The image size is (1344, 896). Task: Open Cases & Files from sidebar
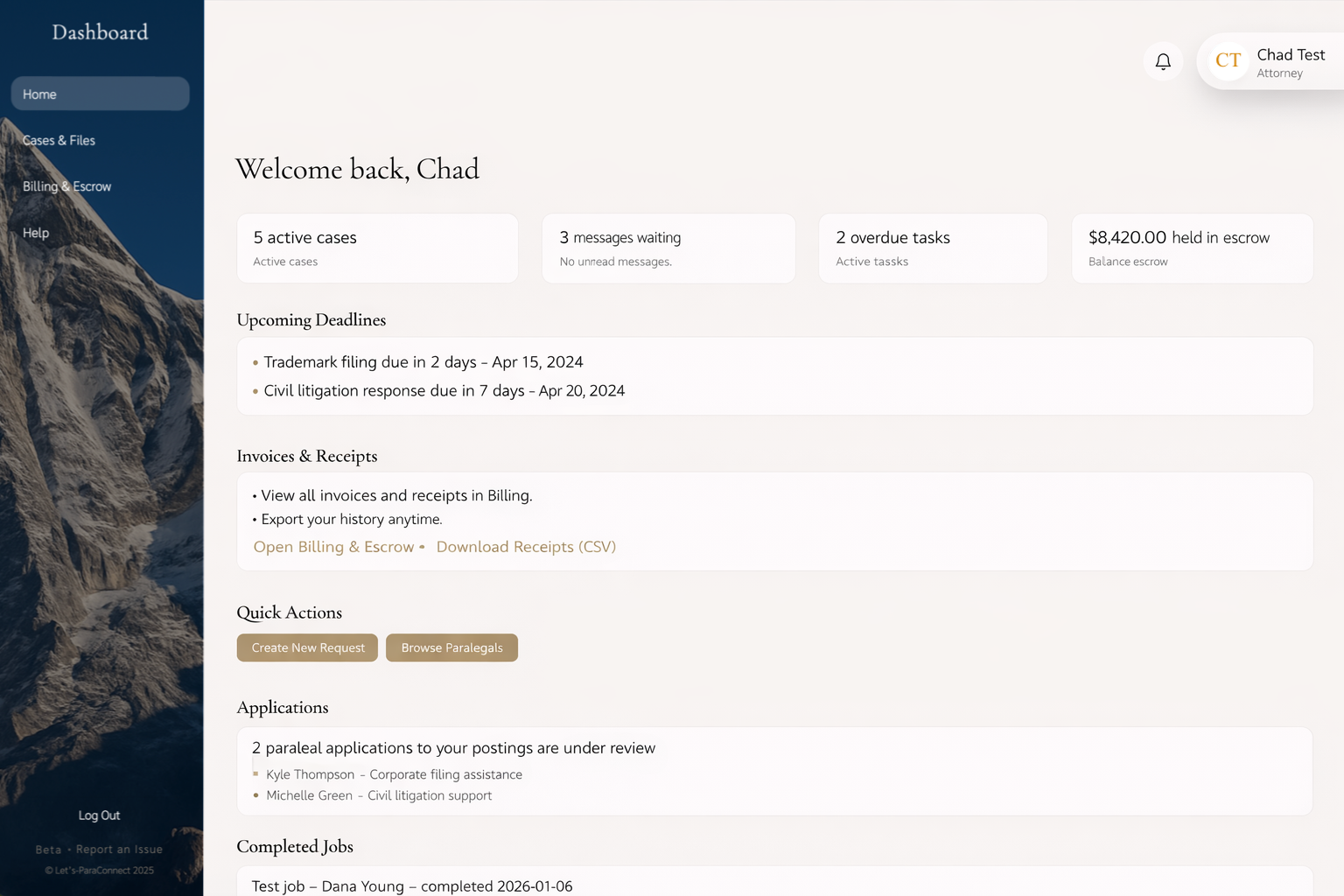point(59,140)
